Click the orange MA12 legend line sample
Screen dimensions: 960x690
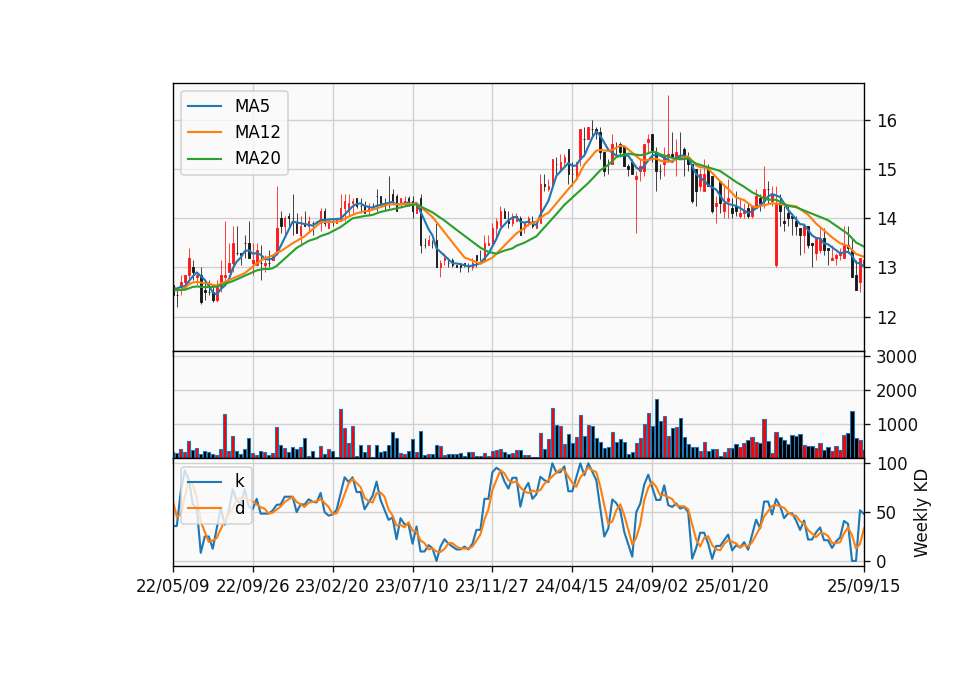[204, 132]
